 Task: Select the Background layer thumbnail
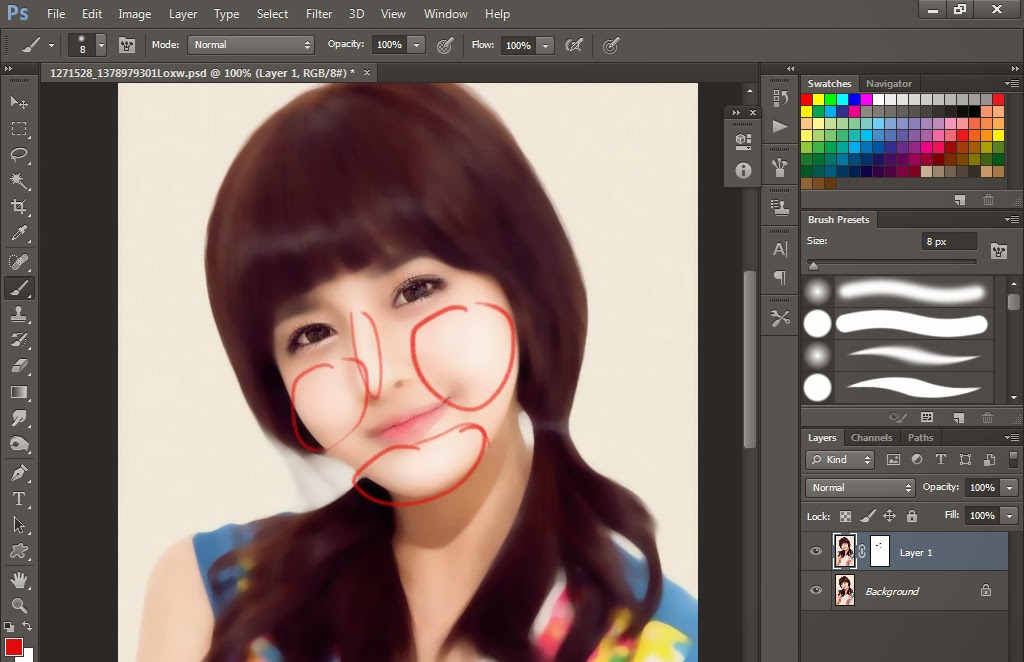[844, 590]
